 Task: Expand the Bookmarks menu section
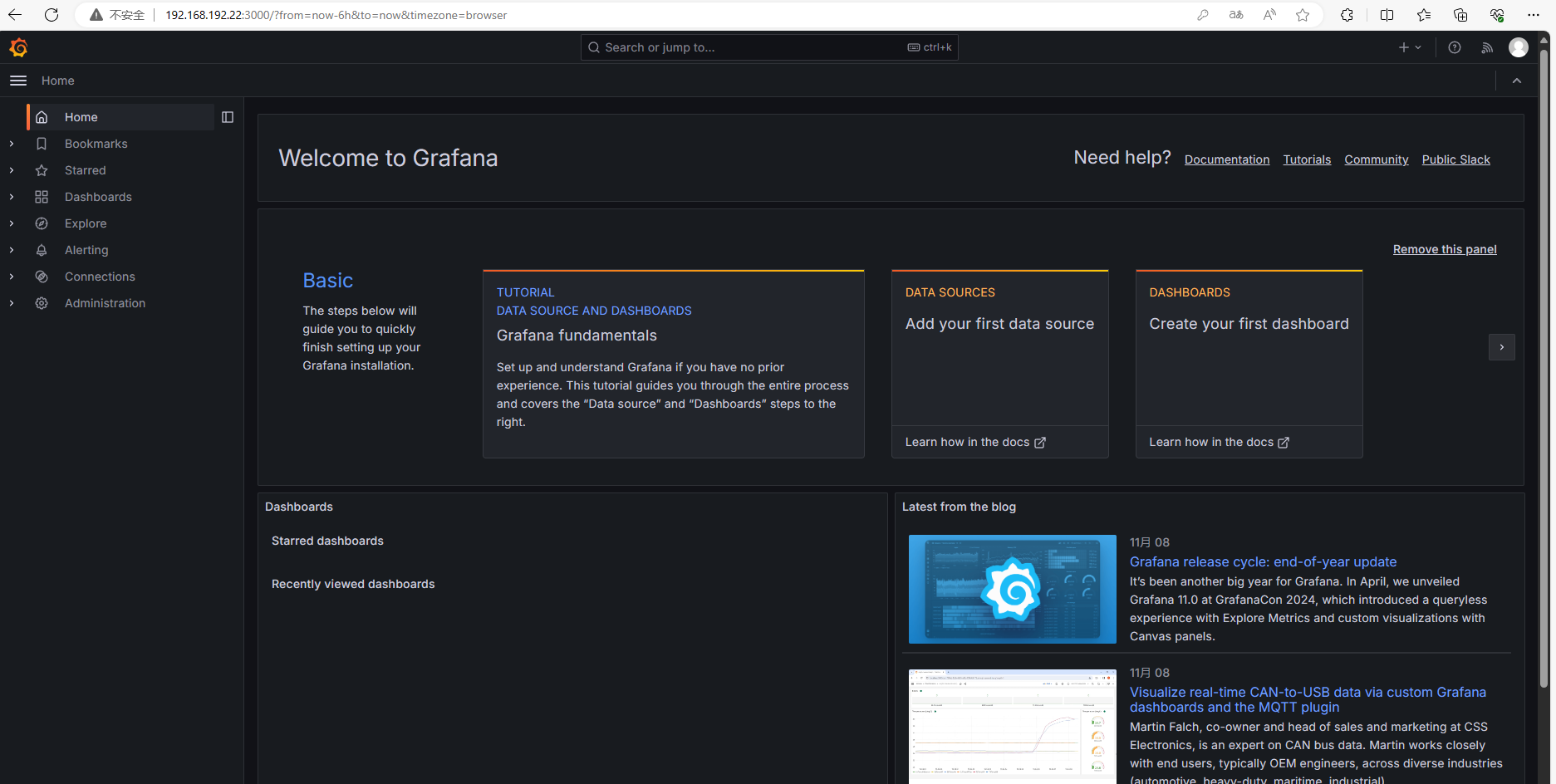coord(12,144)
